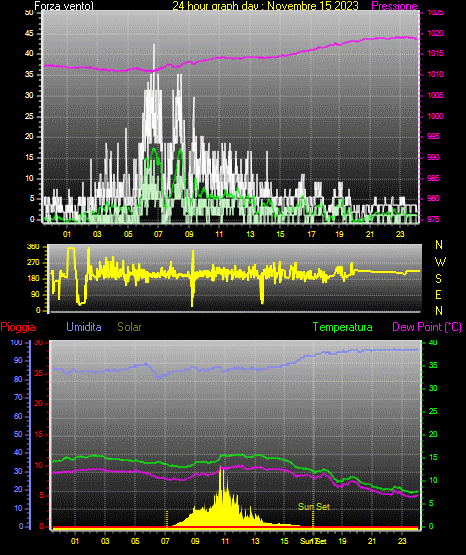This screenshot has width=466, height=555.
Task: Click hour label '23' under the wind graph
Action: tap(400, 234)
